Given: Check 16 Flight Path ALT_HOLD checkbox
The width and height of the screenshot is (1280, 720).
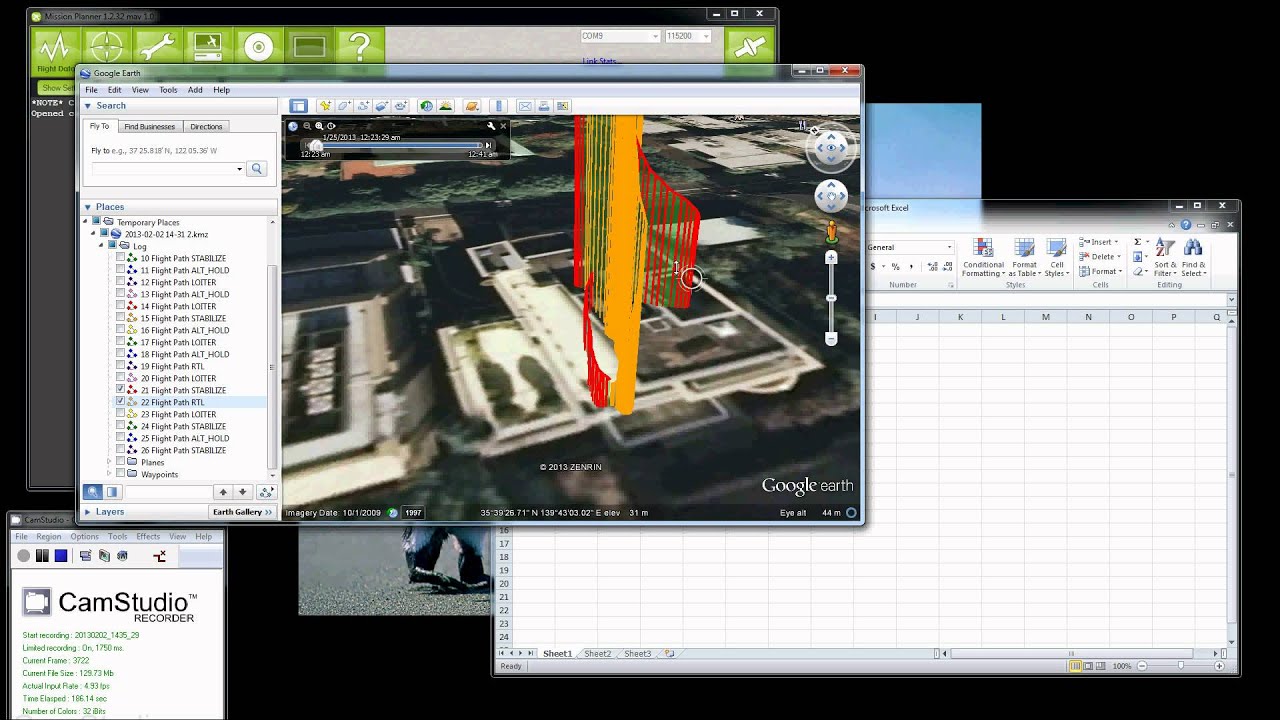Looking at the screenshot, I should coord(121,330).
